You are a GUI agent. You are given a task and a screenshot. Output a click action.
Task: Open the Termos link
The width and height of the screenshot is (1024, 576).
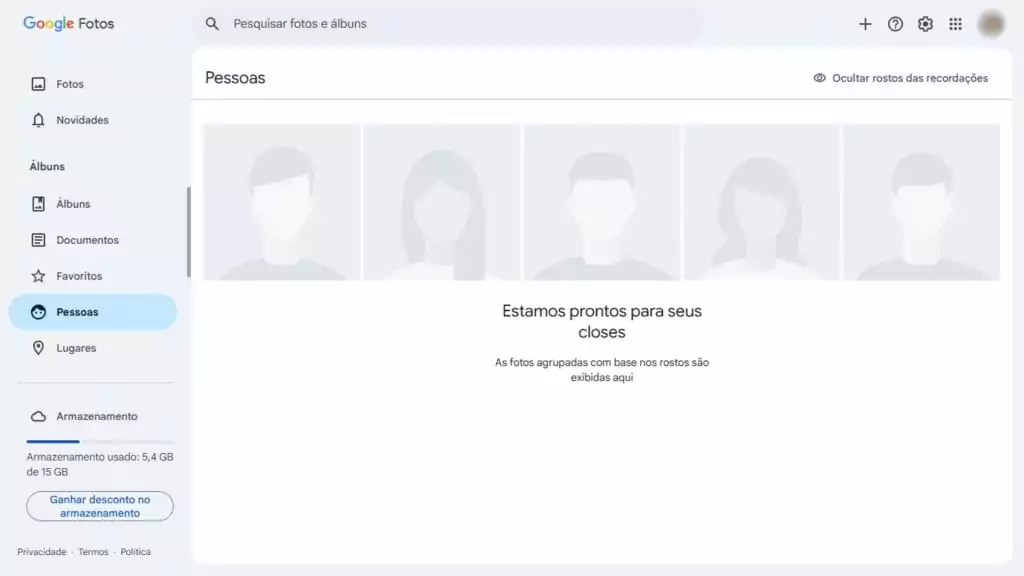click(x=93, y=552)
